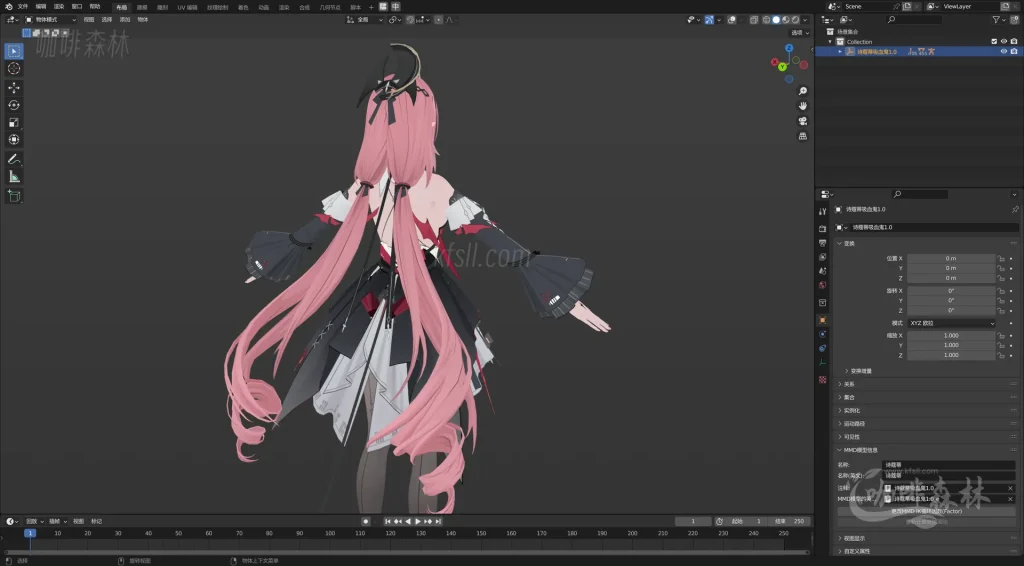Open the View Layer properties tab
This screenshot has height=566, width=1024.
[822, 257]
